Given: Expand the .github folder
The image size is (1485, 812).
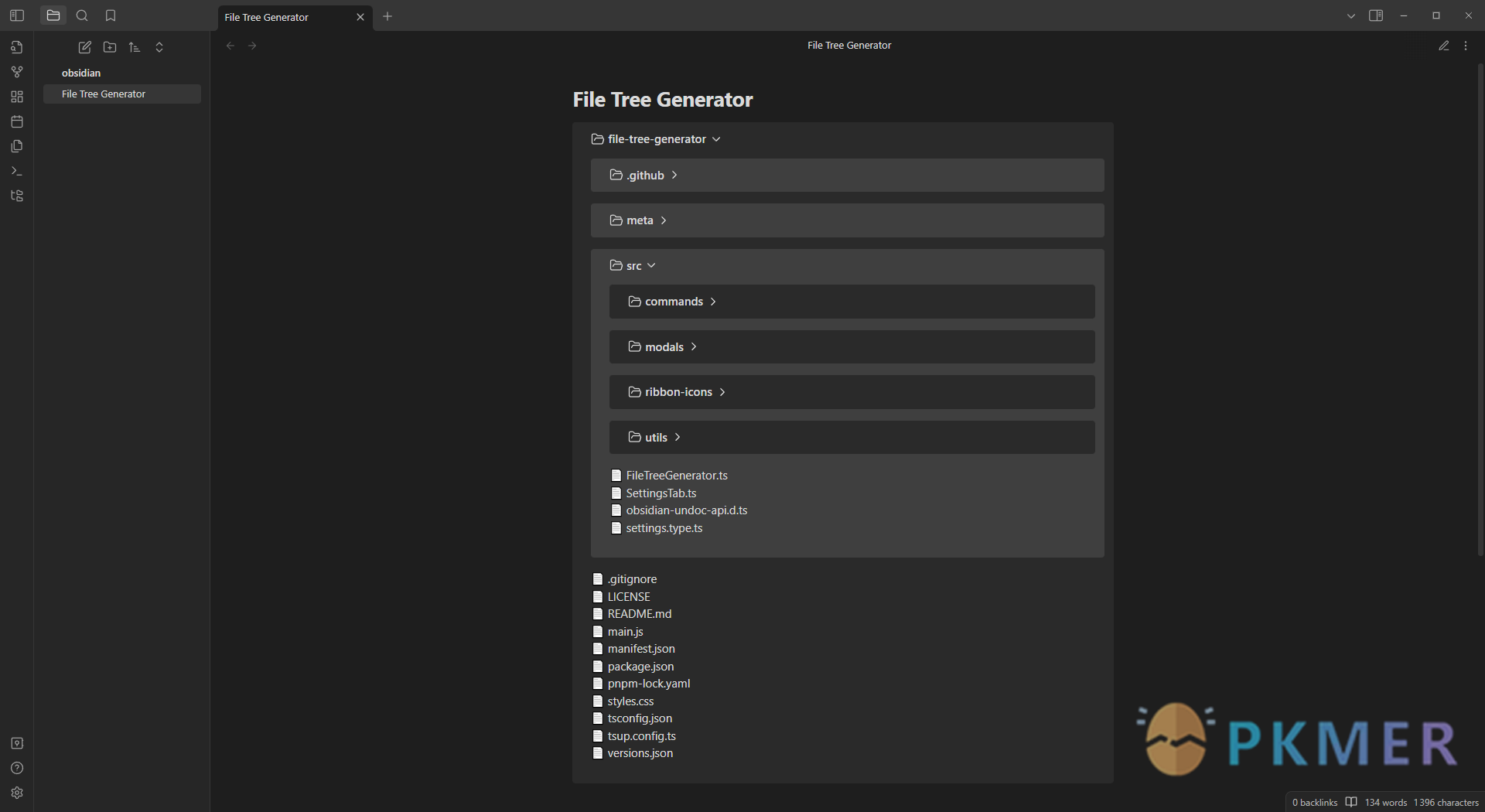Looking at the screenshot, I should click(x=847, y=176).
